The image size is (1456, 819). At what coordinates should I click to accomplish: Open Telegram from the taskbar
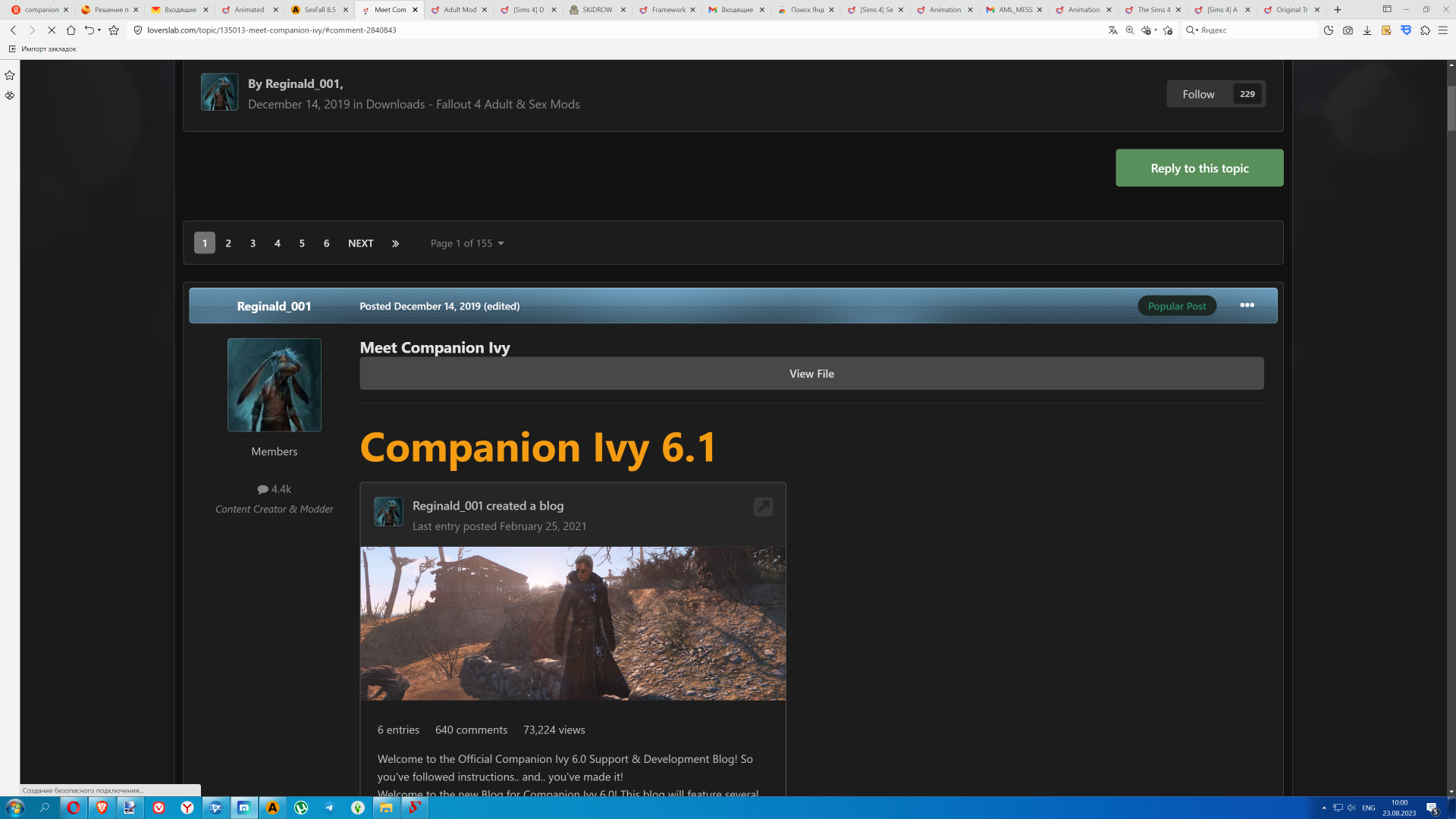[x=329, y=808]
